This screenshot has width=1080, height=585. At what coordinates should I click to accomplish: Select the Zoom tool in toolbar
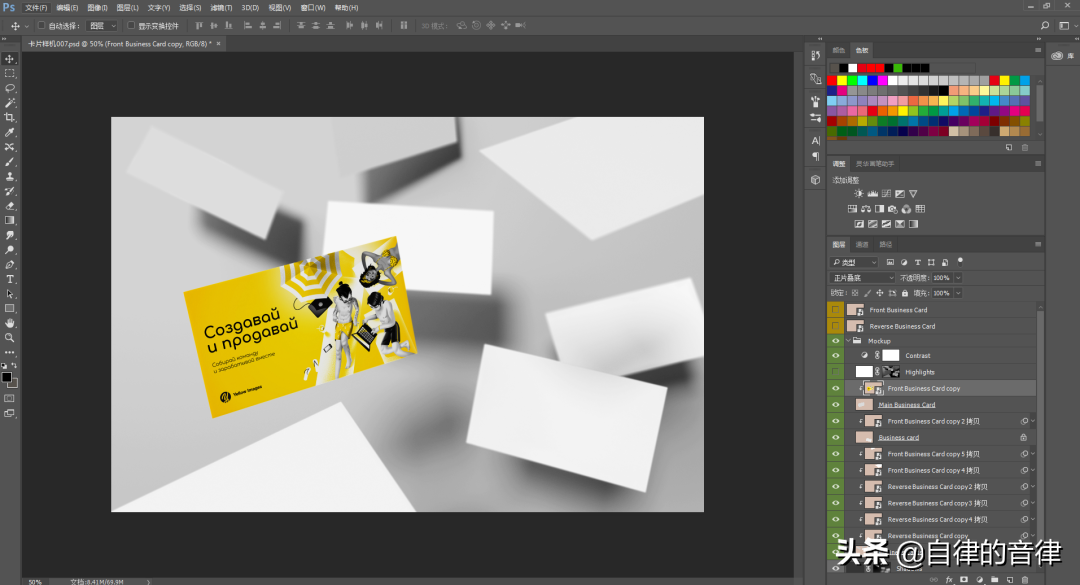pyautogui.click(x=10, y=338)
